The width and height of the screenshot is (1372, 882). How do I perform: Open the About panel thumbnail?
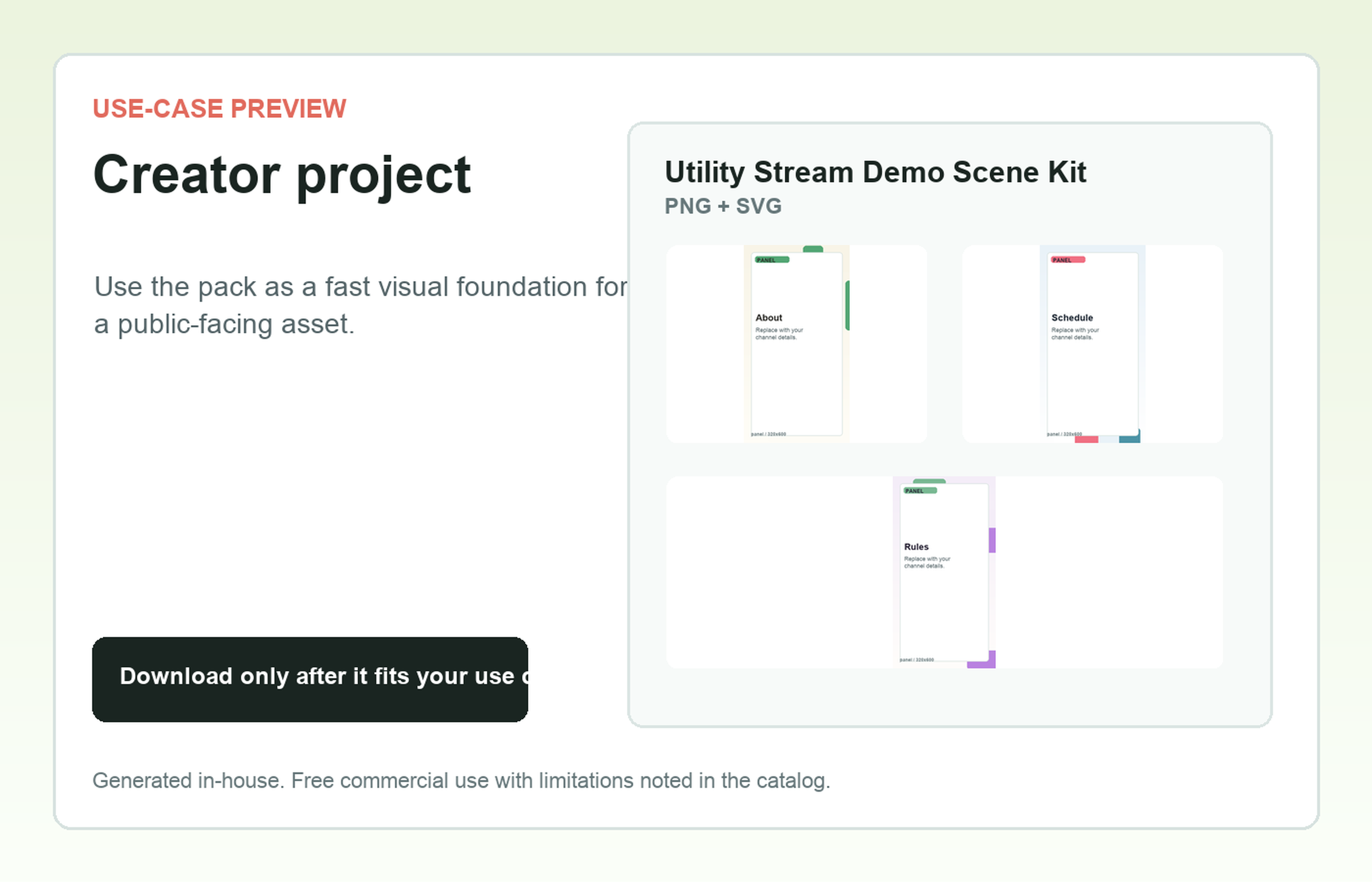[796, 343]
